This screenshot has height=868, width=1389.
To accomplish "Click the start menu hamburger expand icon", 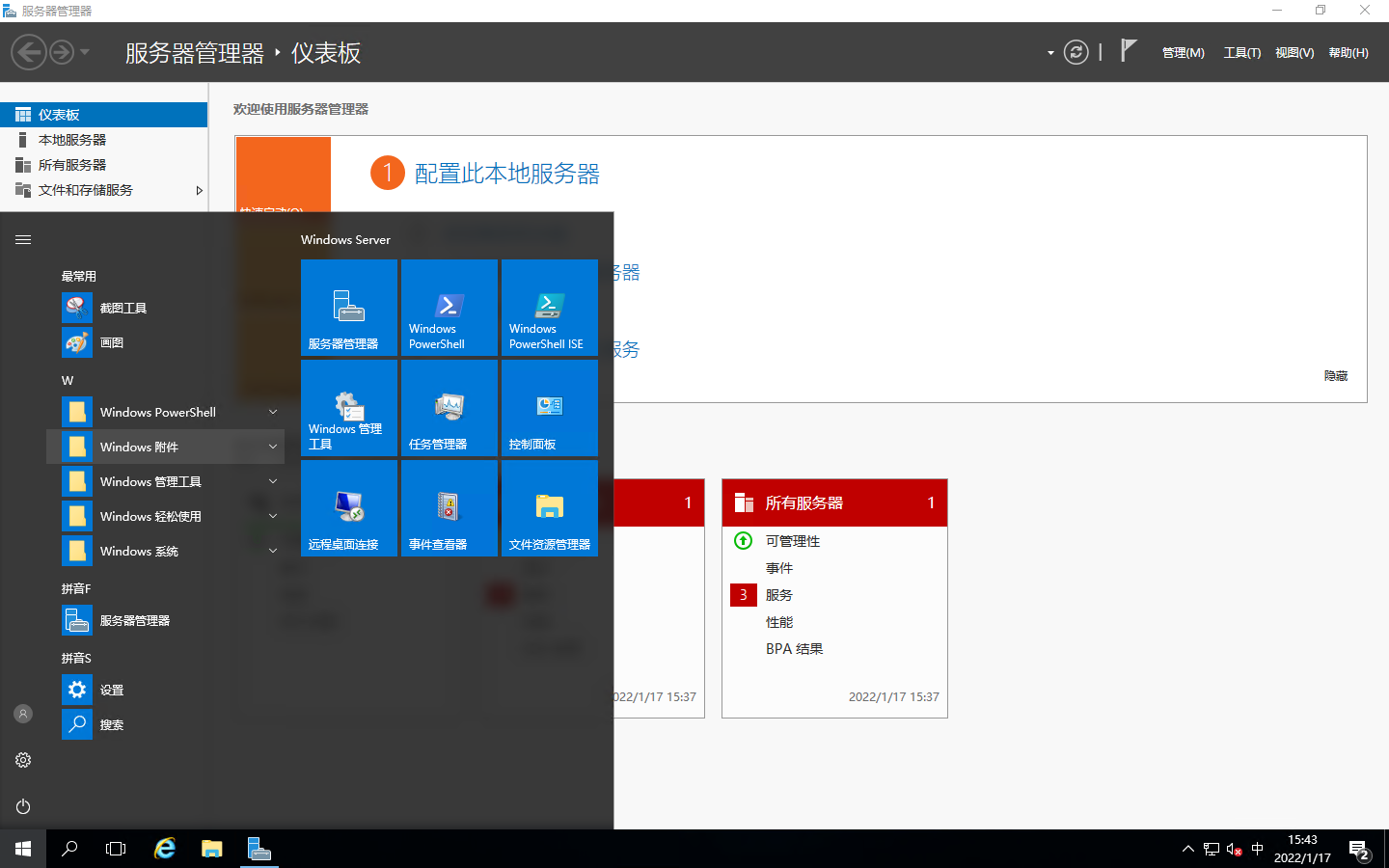I will click(x=23, y=239).
